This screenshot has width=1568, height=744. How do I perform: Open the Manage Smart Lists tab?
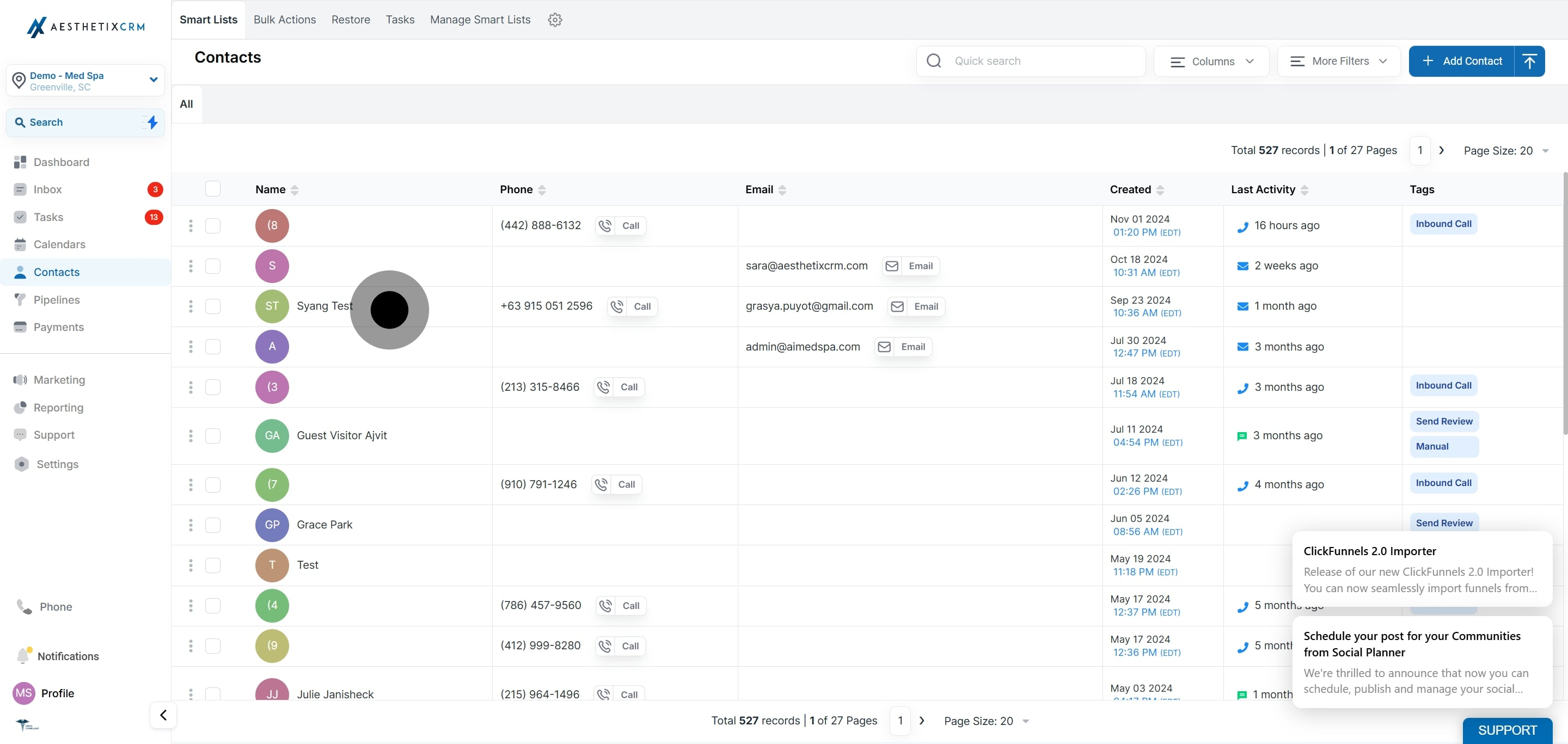click(480, 20)
